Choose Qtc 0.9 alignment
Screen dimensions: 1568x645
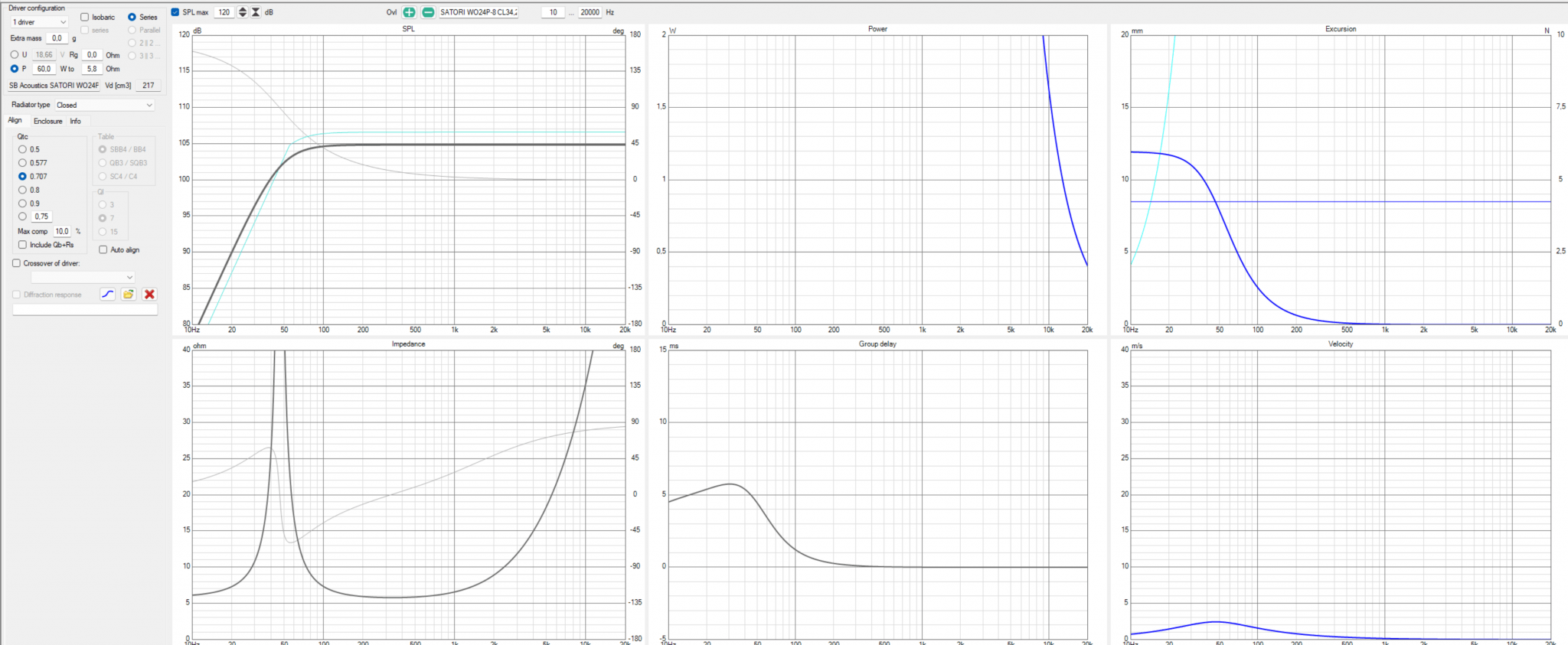[x=22, y=204]
